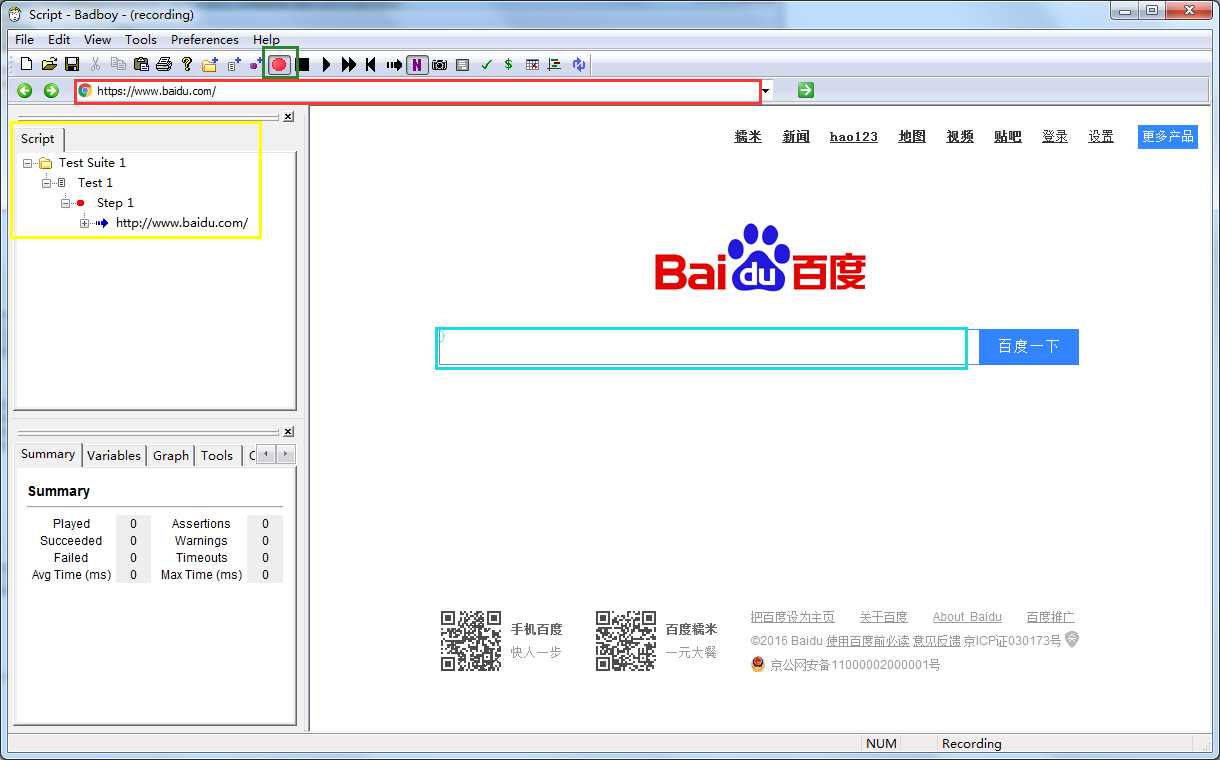Click the Play Request step arrow icon
The height and width of the screenshot is (760, 1220).
(394, 64)
